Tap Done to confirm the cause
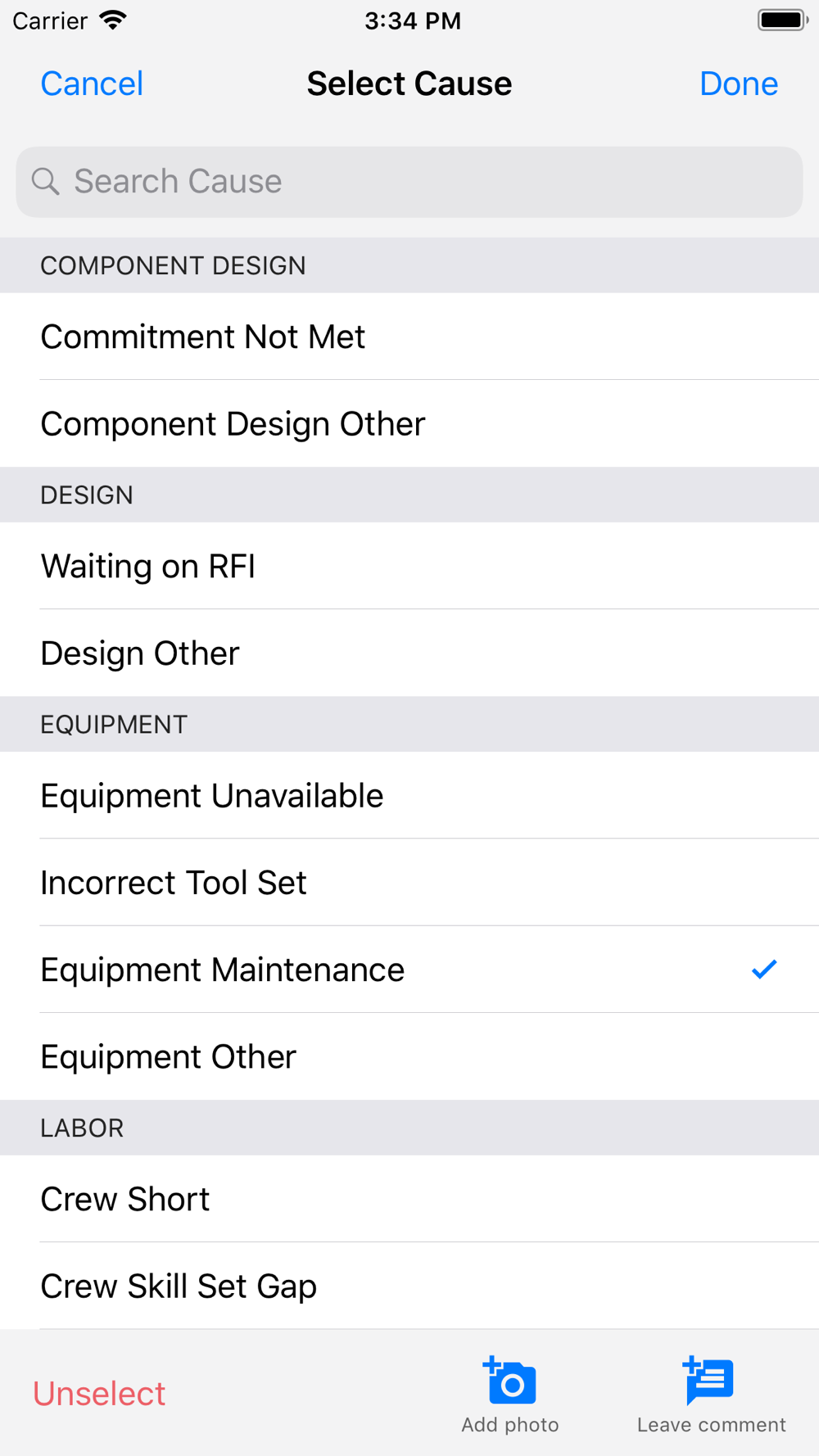 point(738,84)
